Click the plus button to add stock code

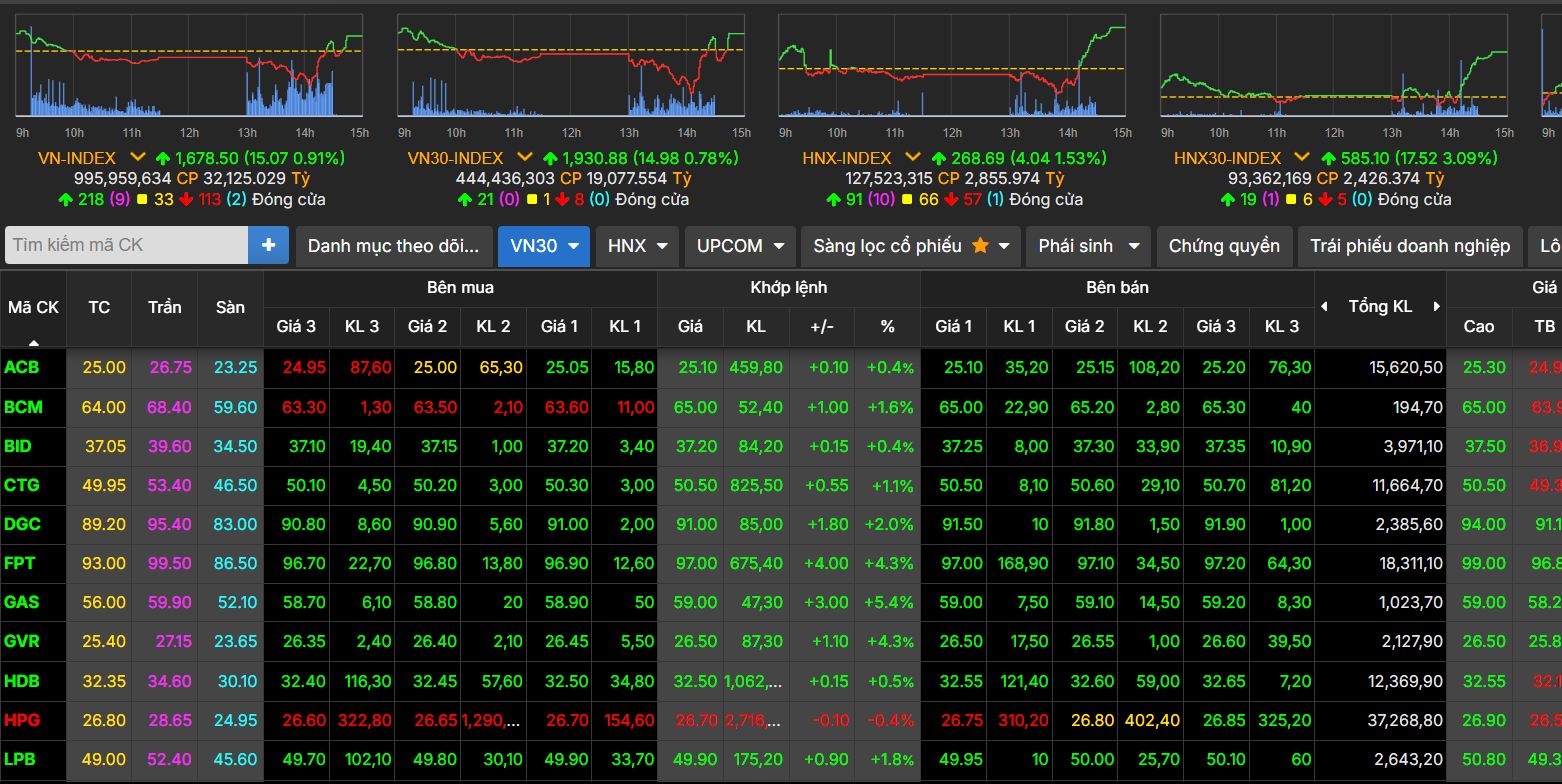click(x=268, y=245)
